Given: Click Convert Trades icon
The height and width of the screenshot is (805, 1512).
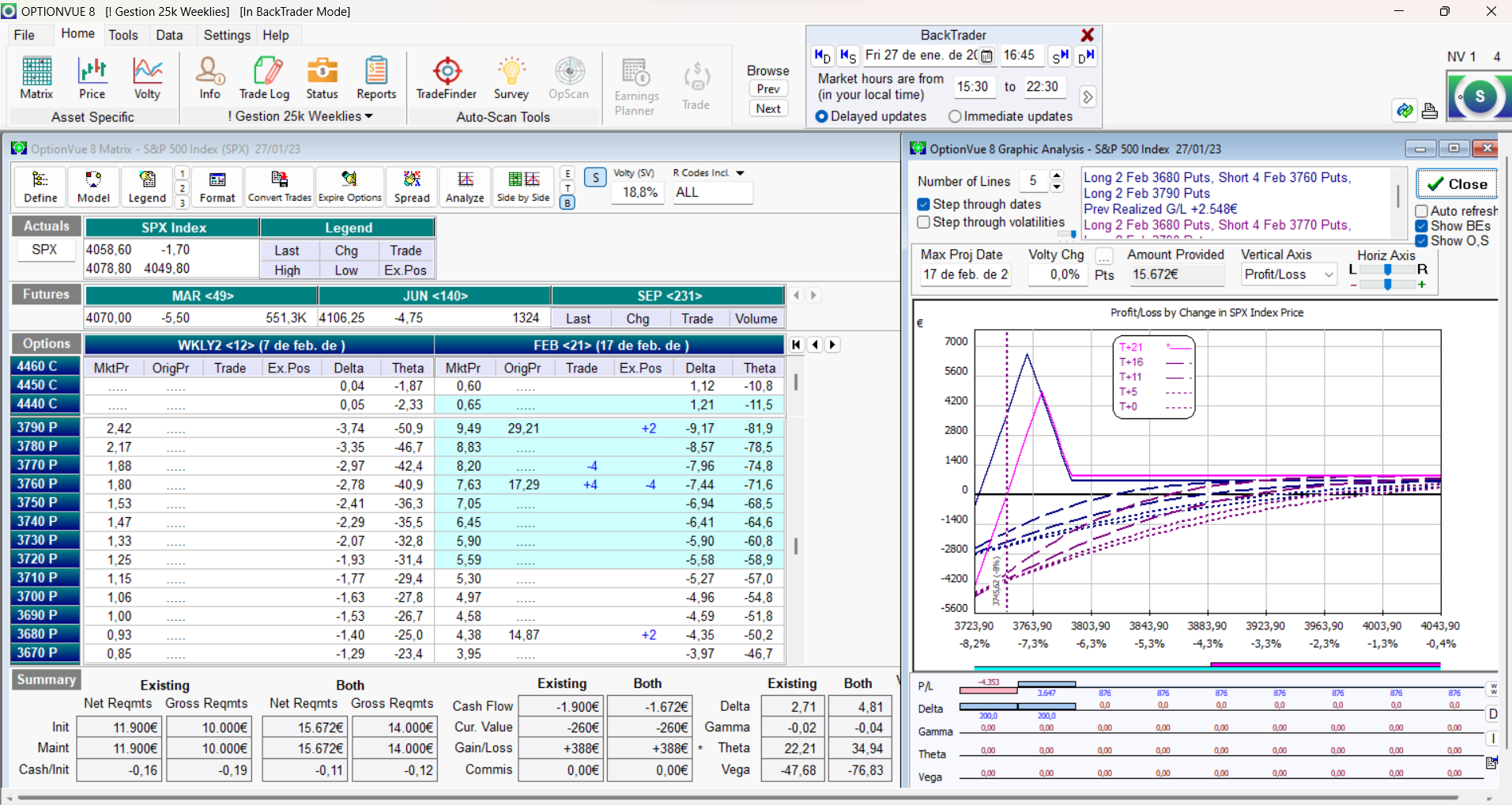Looking at the screenshot, I should point(280,187).
